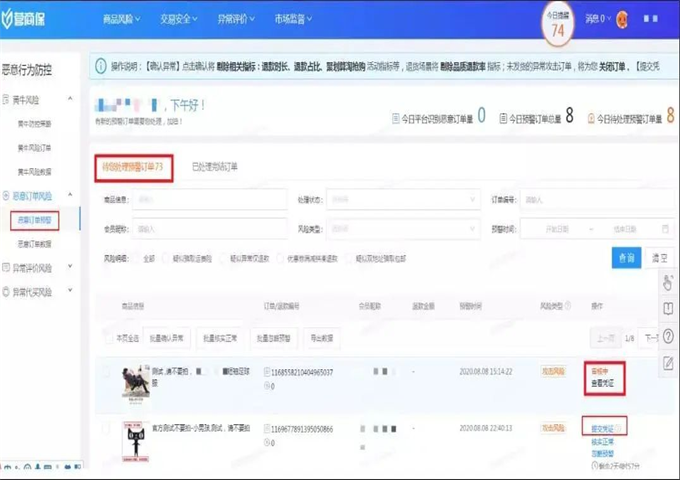Click the book guide floating icon
The height and width of the screenshot is (480, 680).
point(668,308)
